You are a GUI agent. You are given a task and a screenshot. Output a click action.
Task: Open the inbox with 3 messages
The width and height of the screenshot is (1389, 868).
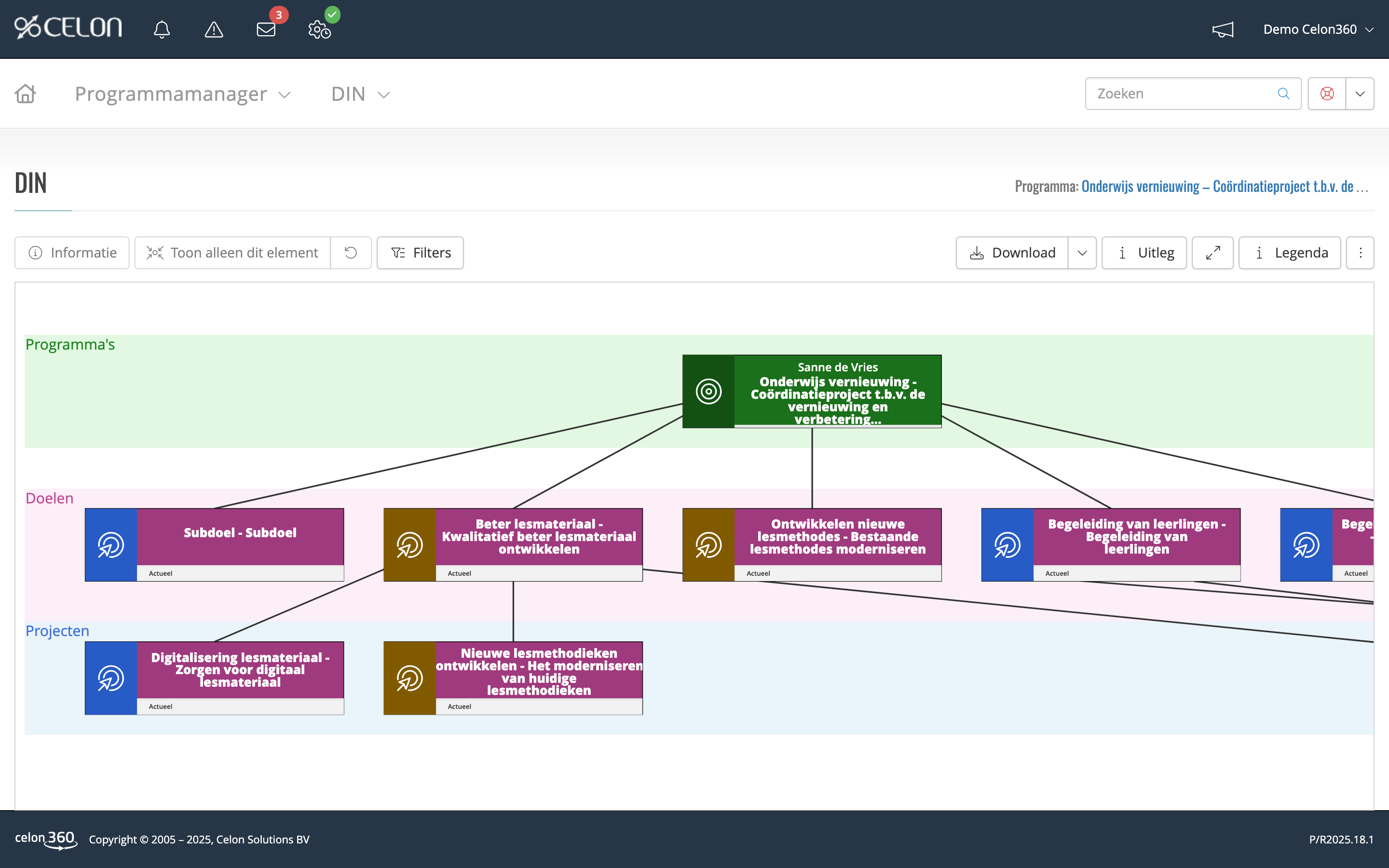(266, 29)
